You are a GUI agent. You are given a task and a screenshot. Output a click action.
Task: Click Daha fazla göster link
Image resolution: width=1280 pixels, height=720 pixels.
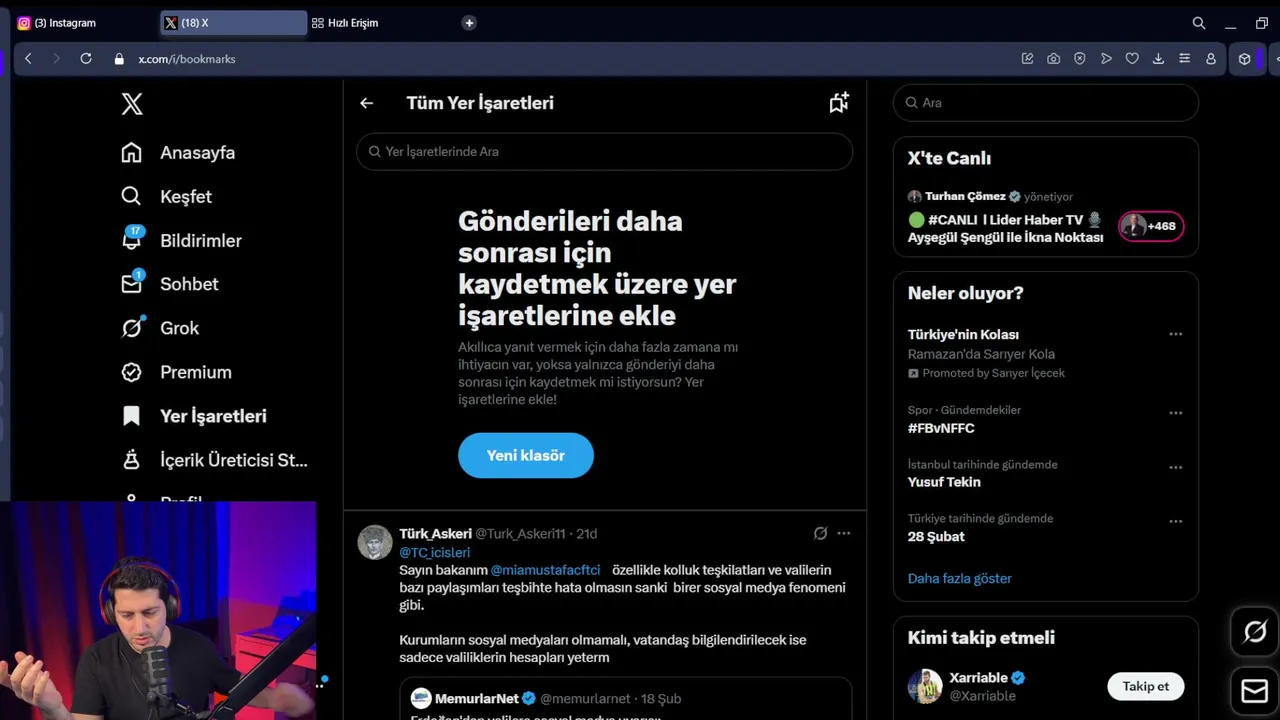click(x=959, y=578)
